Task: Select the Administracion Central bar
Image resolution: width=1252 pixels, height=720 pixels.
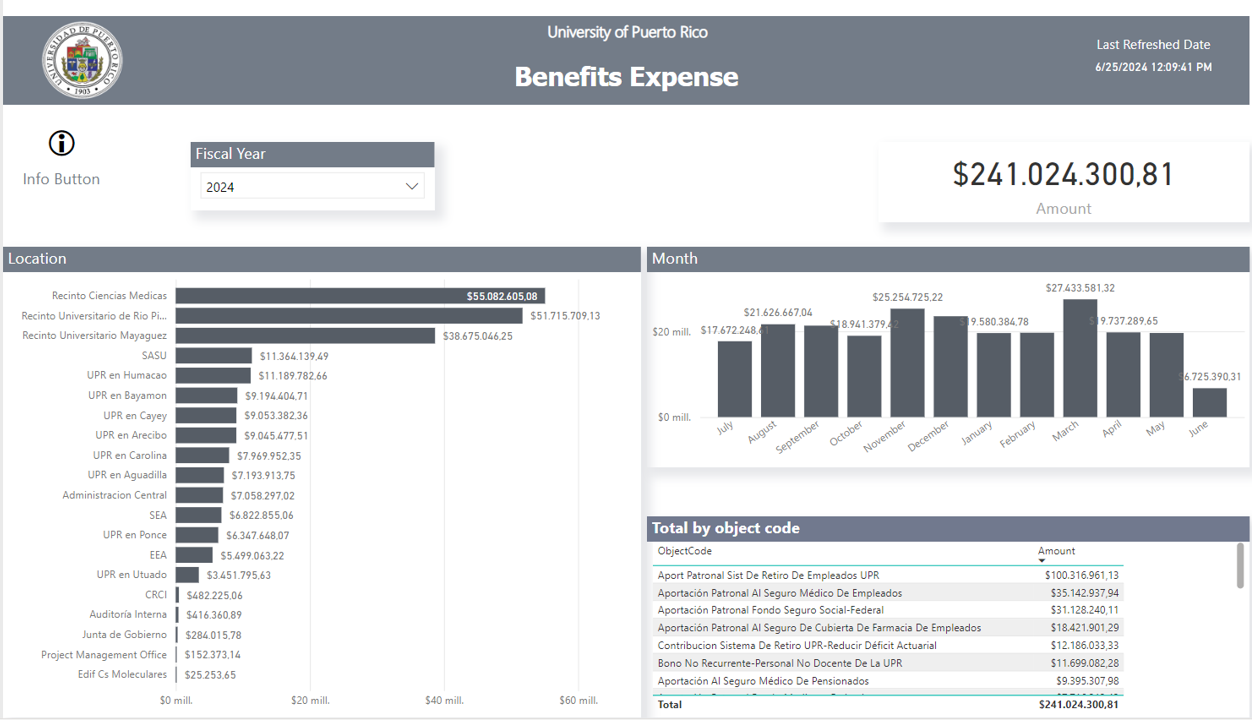Action: tap(199, 496)
